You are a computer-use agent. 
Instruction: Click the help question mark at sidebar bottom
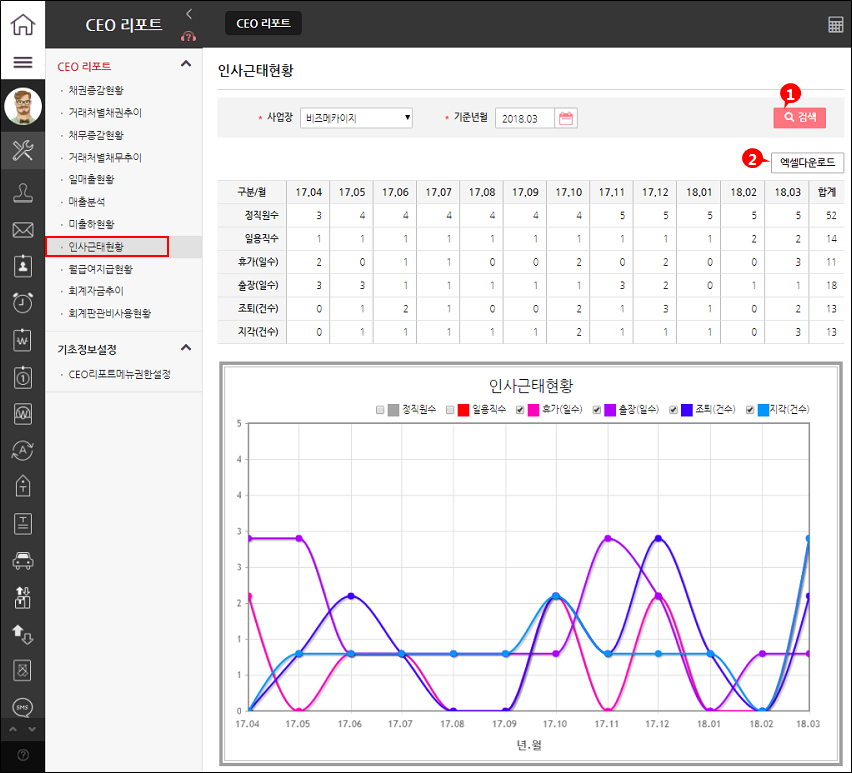tap(23, 755)
